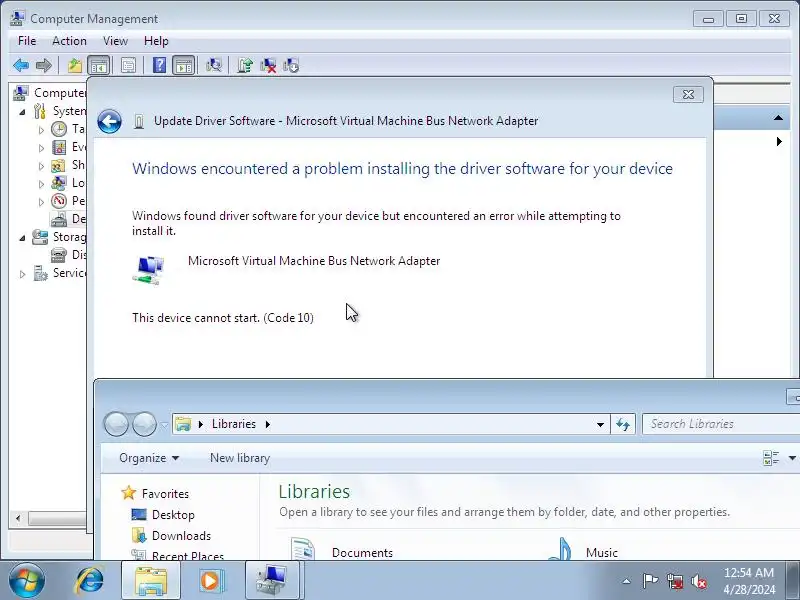The height and width of the screenshot is (600, 800).
Task: Select Disk Management tree item icon
Action: pyautogui.click(x=59, y=255)
